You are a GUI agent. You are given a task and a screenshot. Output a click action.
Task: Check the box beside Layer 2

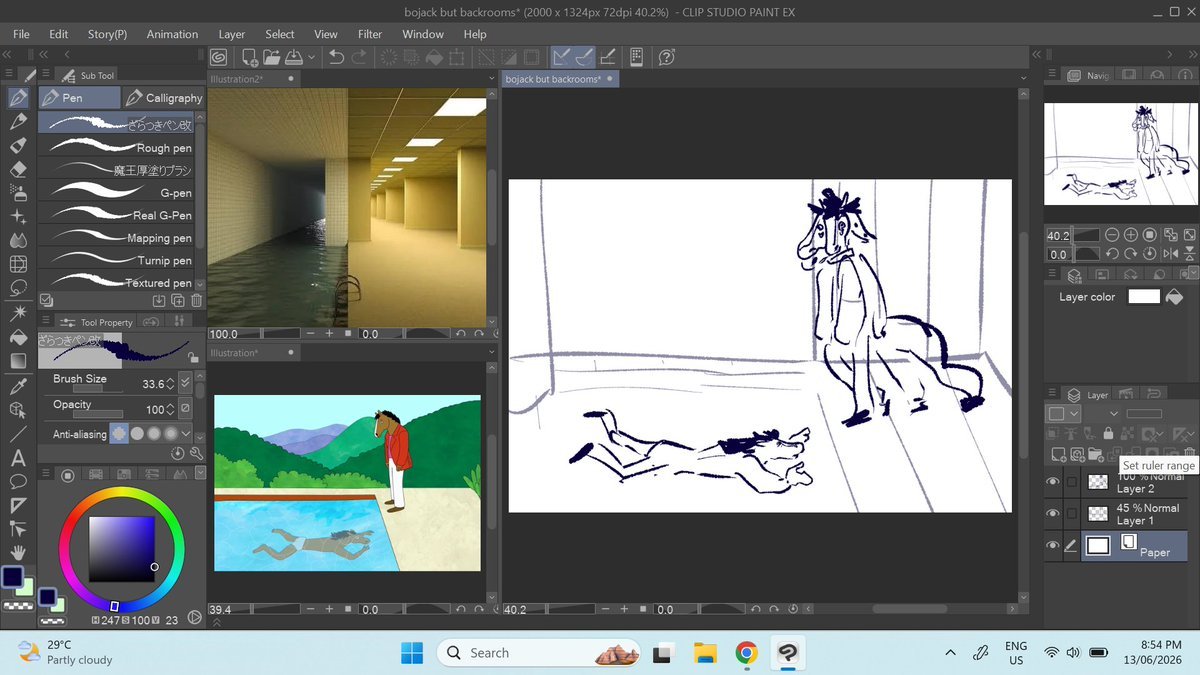[1072, 482]
